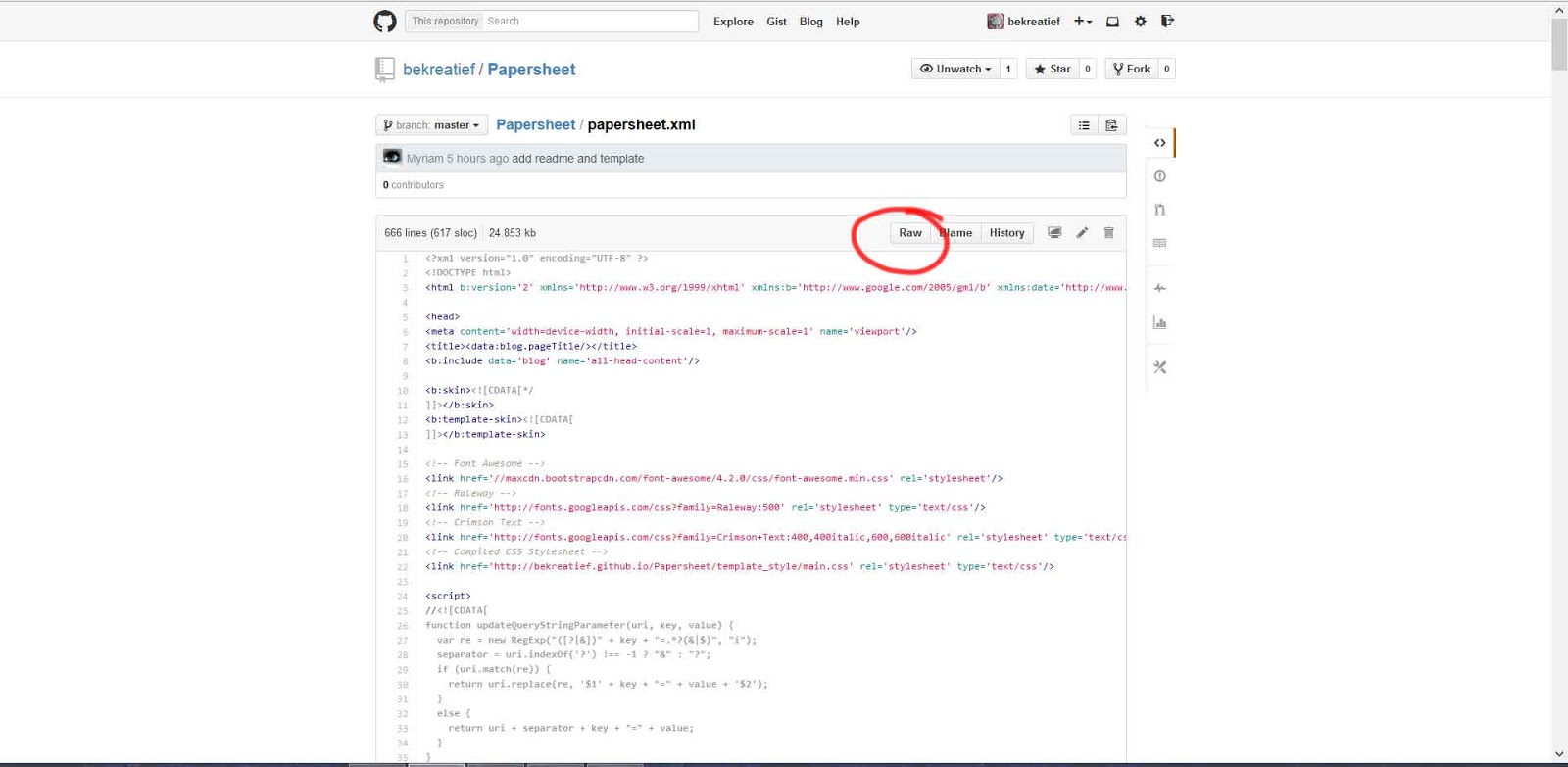Star the Papersheet repository

pyautogui.click(x=1052, y=69)
